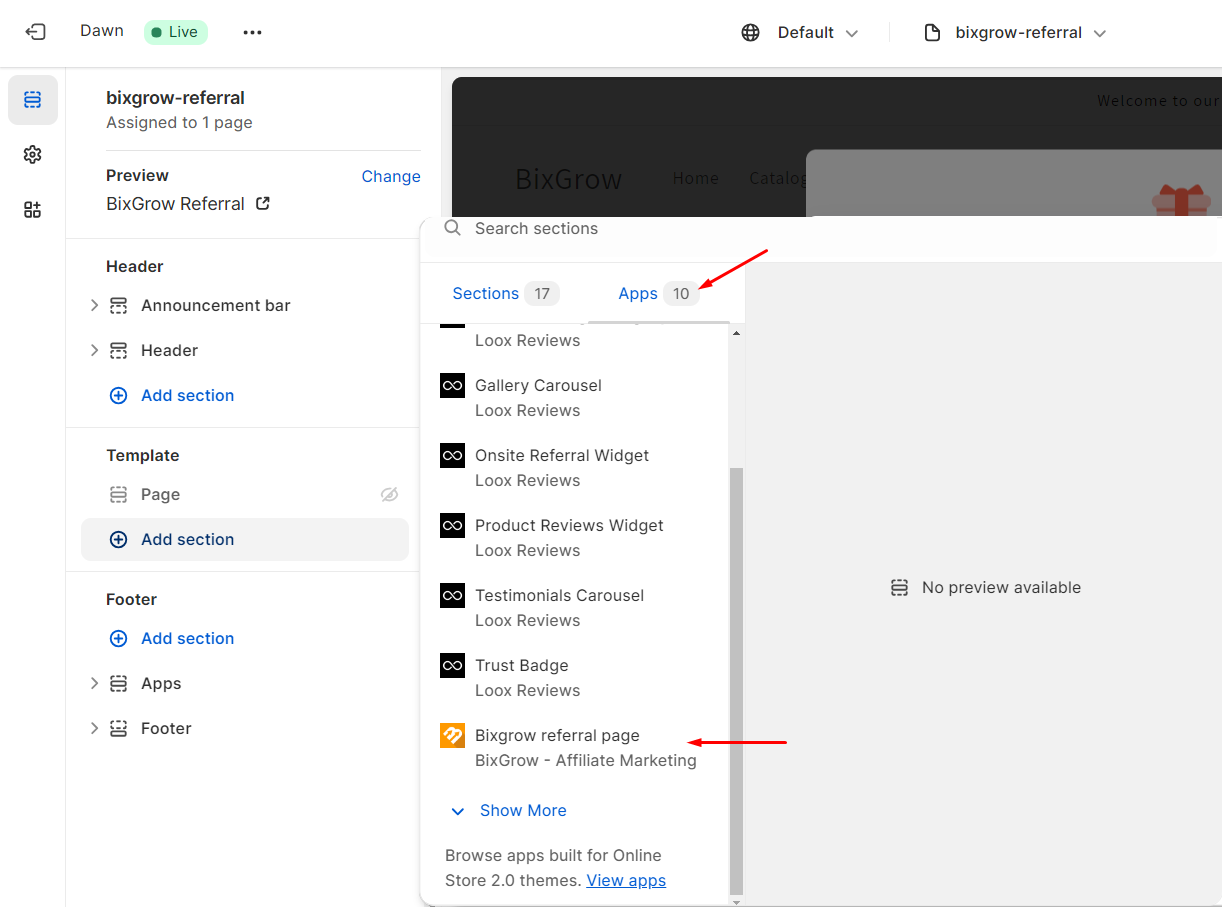Select the Sections sidebar icon
The image size is (1222, 907).
[x=33, y=100]
